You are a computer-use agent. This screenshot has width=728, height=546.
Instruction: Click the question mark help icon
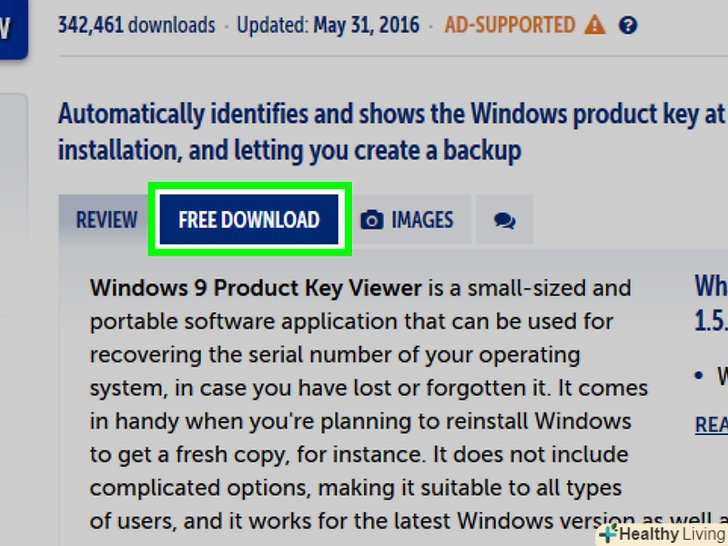(x=628, y=25)
